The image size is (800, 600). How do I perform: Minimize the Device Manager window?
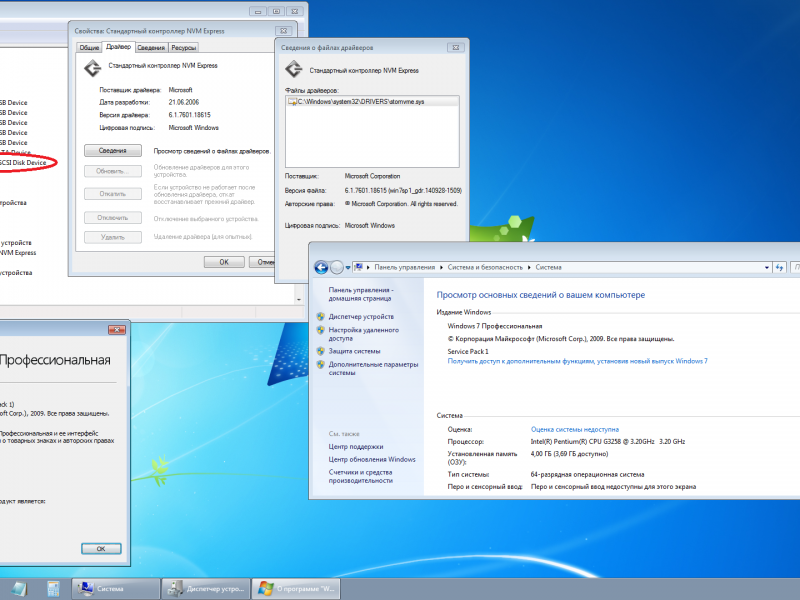(258, 11)
